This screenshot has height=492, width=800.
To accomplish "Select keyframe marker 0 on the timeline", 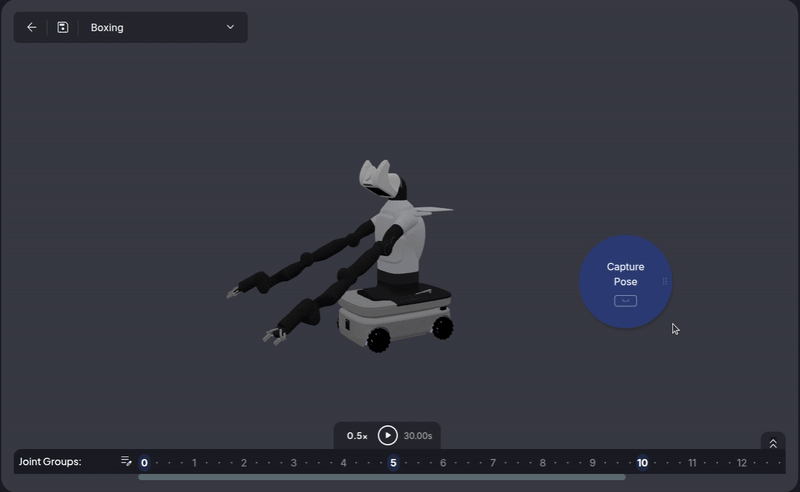I will [x=144, y=463].
